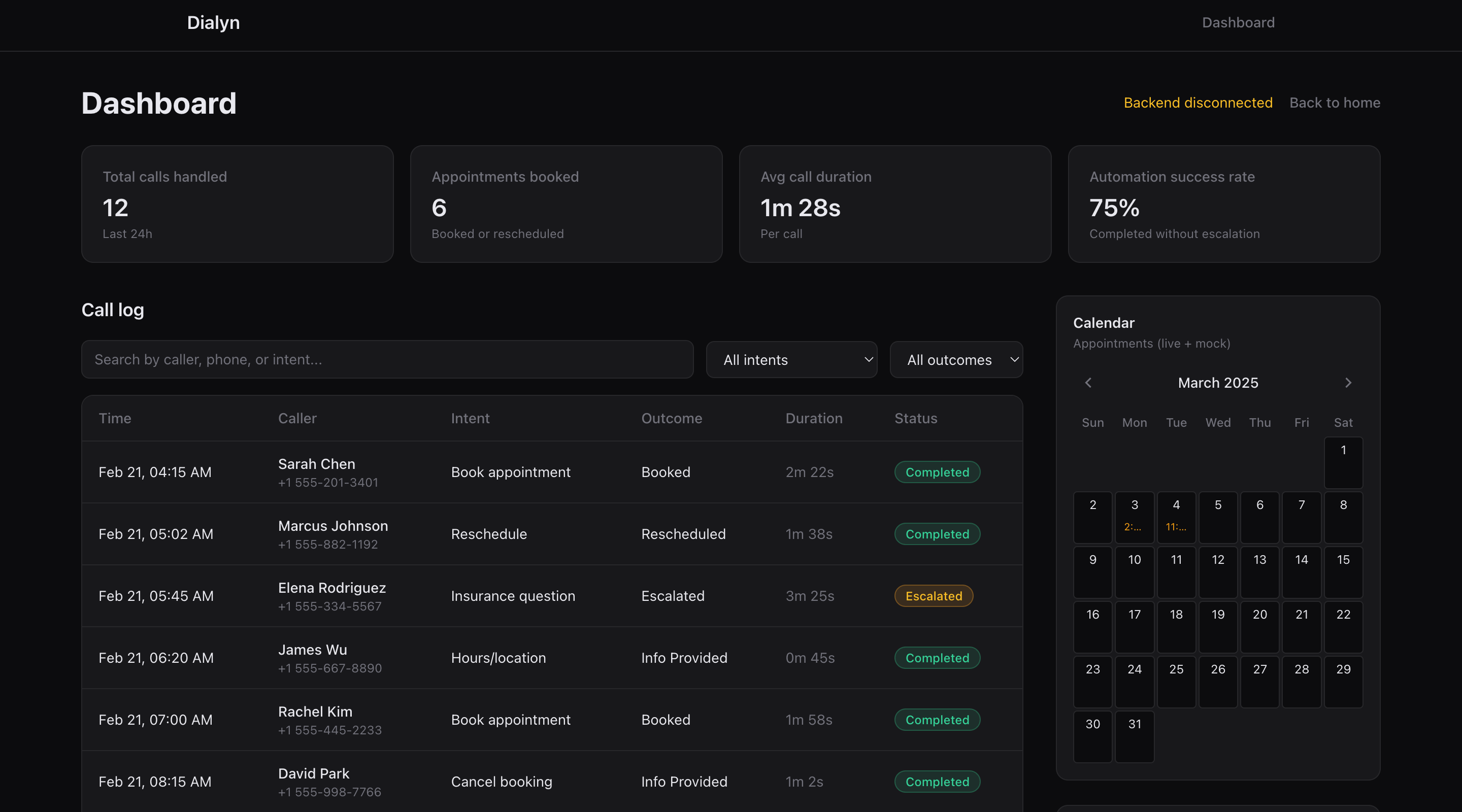Click the Time column header
Image resolution: width=1462 pixels, height=812 pixels.
tap(115, 418)
